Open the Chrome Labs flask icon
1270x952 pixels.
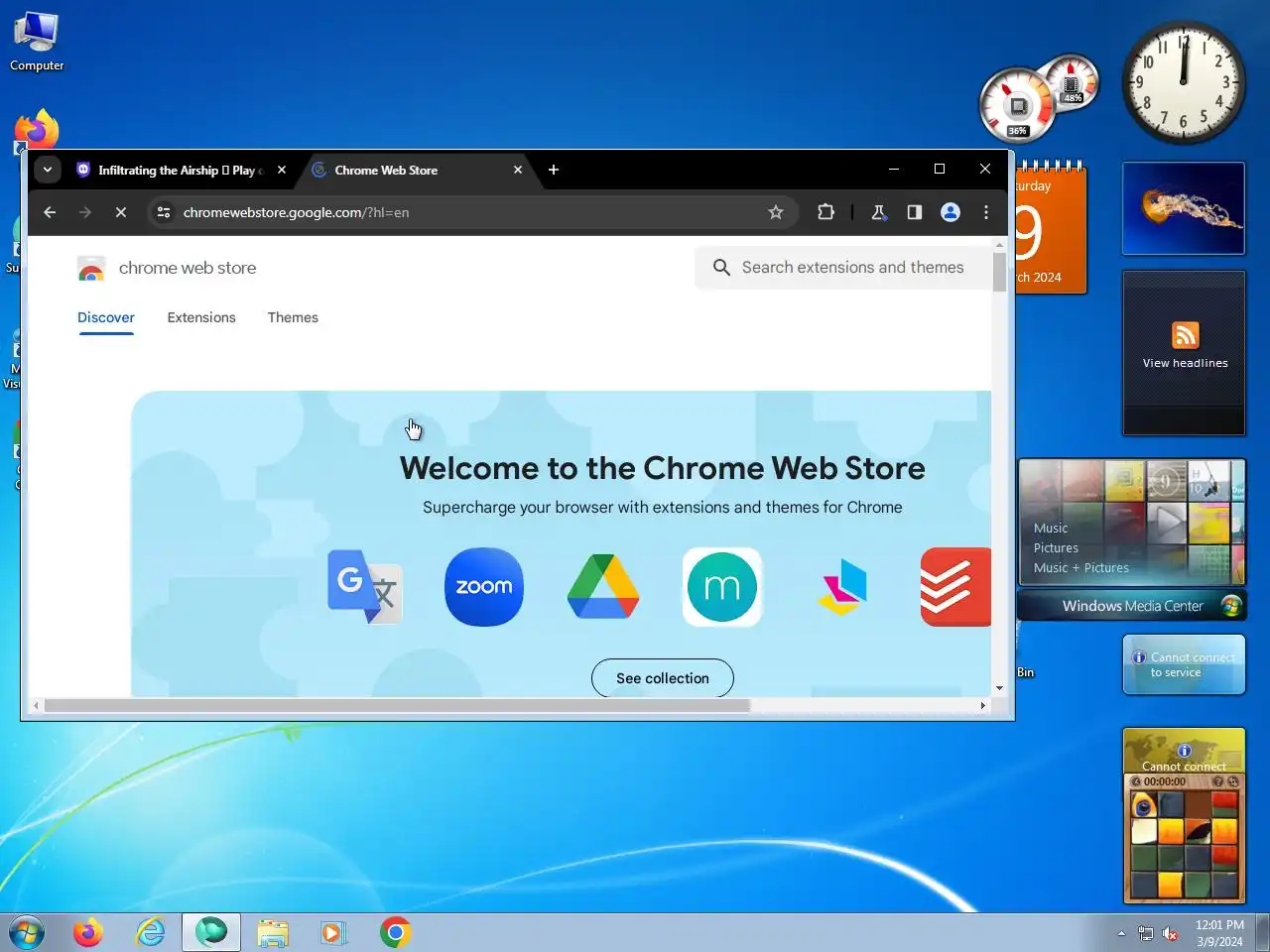pyautogui.click(x=878, y=212)
